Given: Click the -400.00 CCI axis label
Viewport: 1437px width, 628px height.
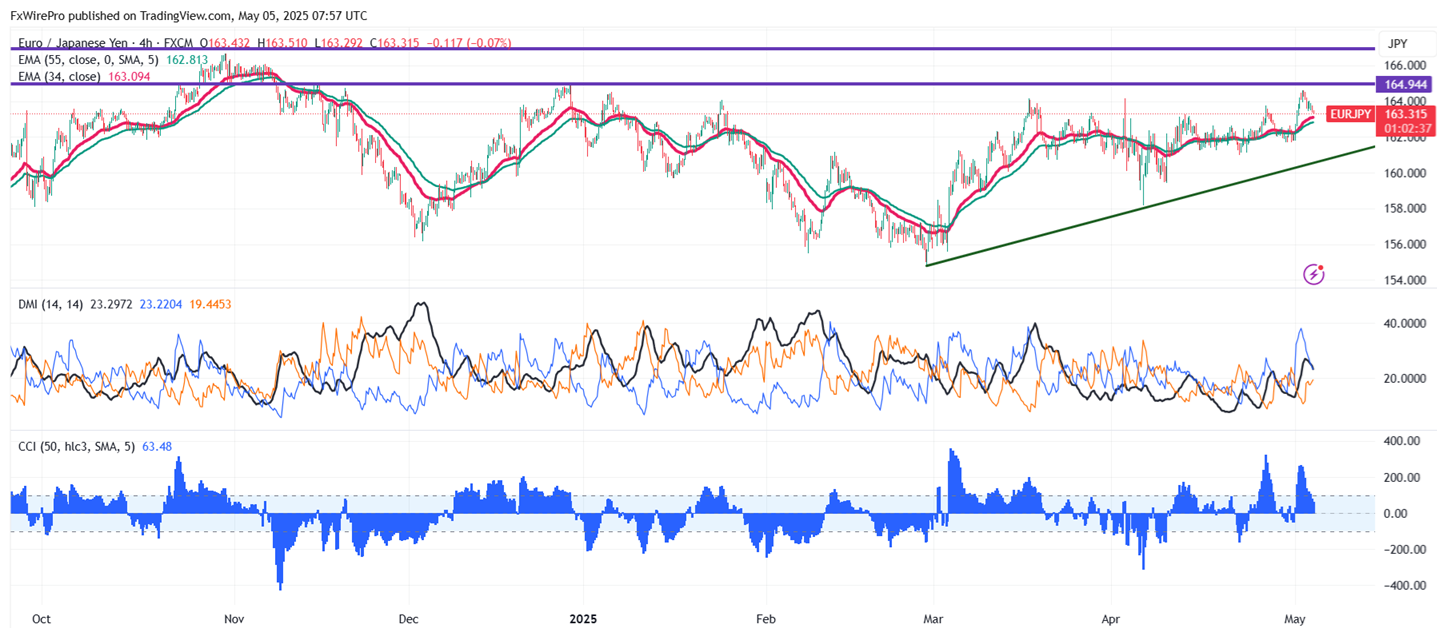Looking at the screenshot, I should [x=1403, y=585].
